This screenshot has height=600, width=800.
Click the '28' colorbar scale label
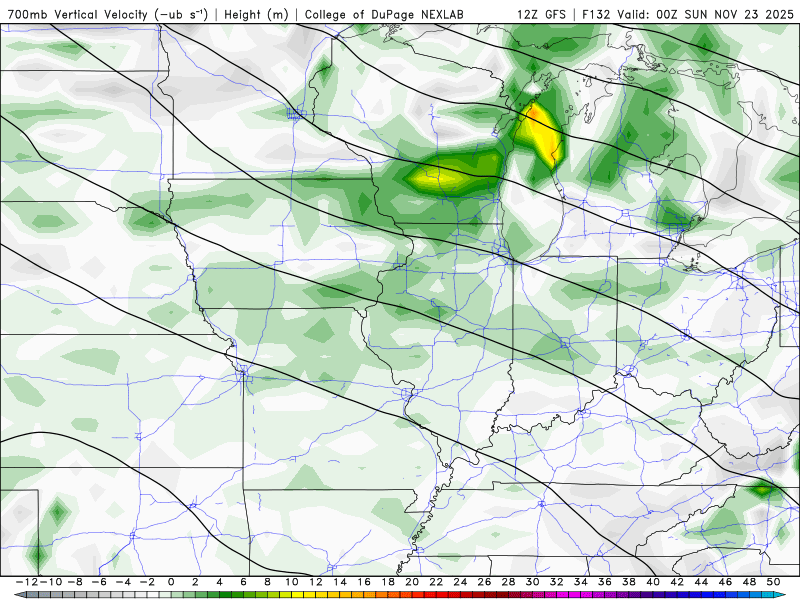point(508,582)
